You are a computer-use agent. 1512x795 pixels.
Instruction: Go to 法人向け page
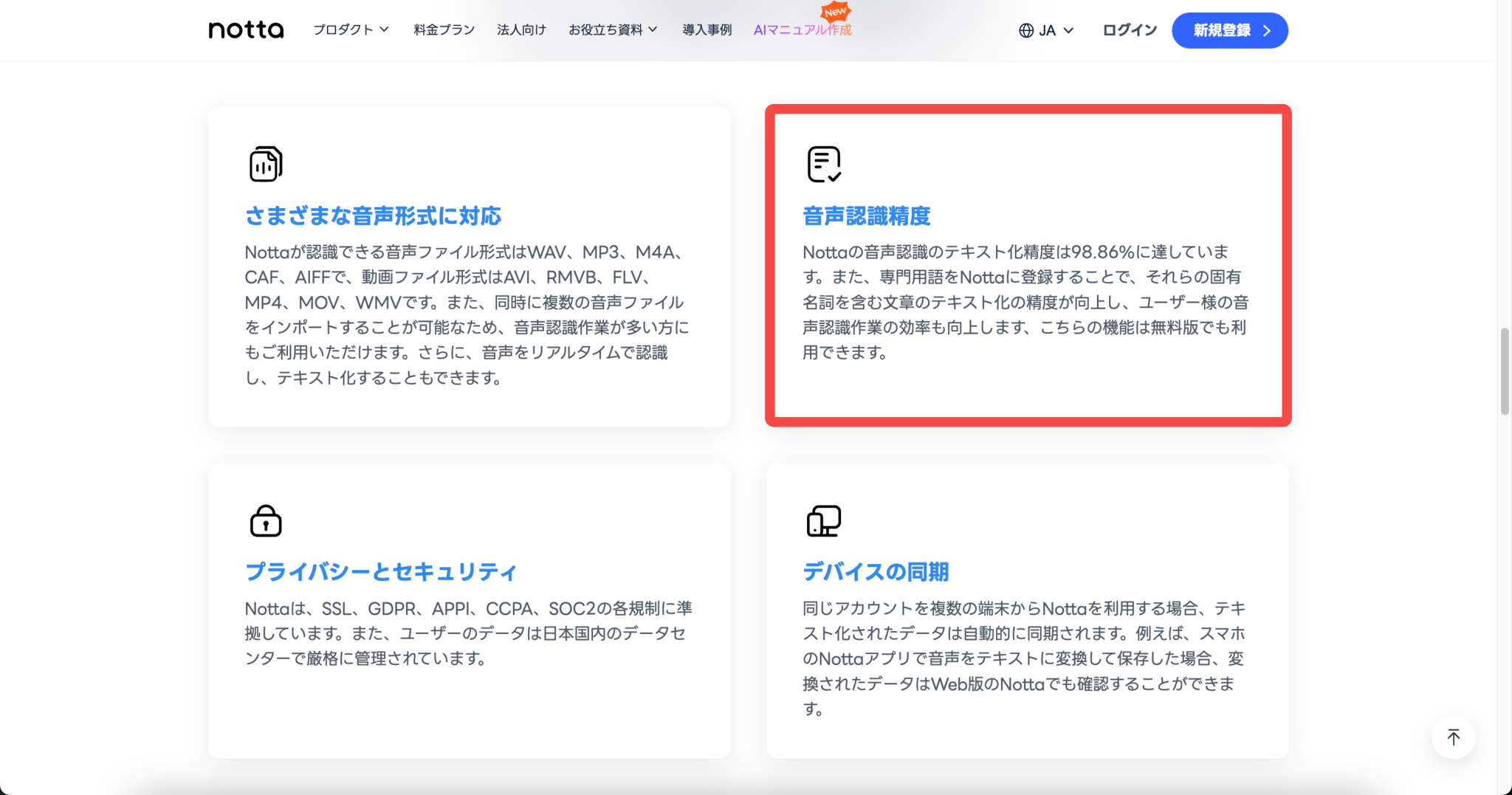[521, 30]
